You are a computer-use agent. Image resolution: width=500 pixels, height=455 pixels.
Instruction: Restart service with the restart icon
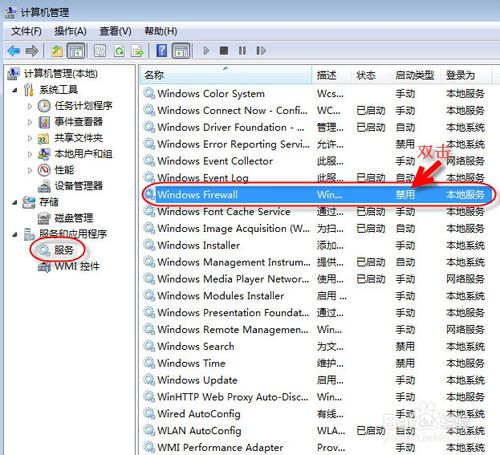[261, 51]
